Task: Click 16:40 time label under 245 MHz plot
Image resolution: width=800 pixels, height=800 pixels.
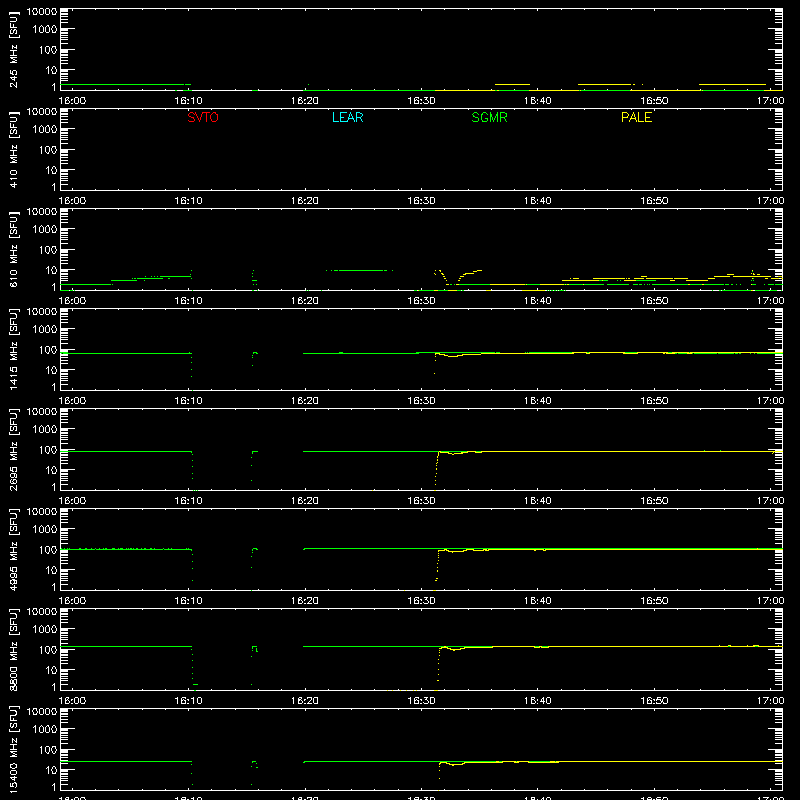Action: point(537,101)
